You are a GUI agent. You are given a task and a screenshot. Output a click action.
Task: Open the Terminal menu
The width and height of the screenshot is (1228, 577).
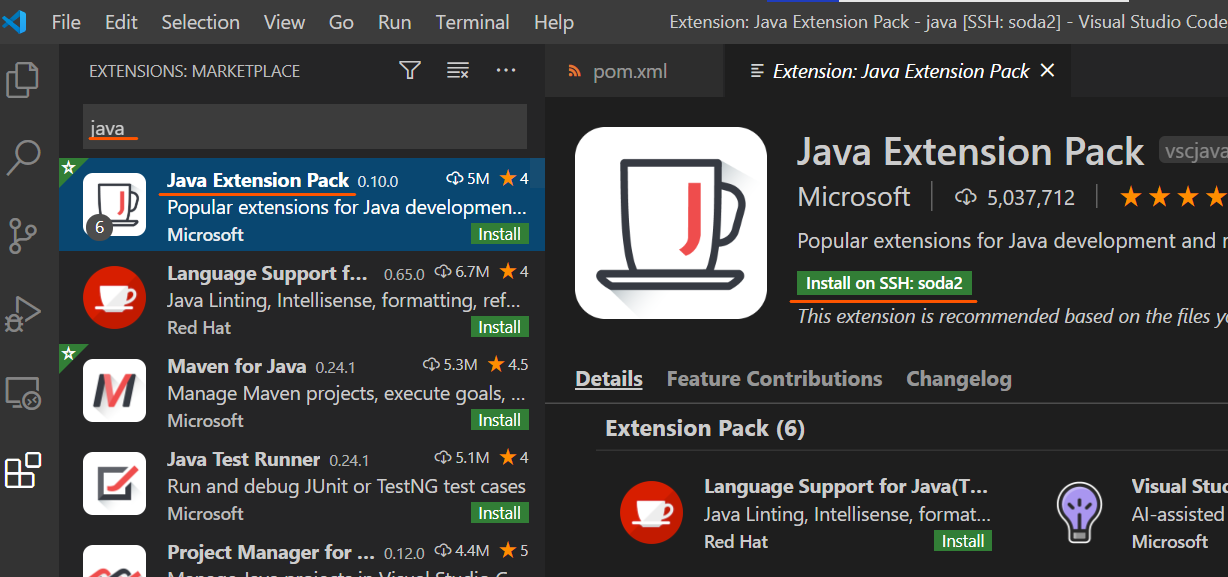pos(473,22)
